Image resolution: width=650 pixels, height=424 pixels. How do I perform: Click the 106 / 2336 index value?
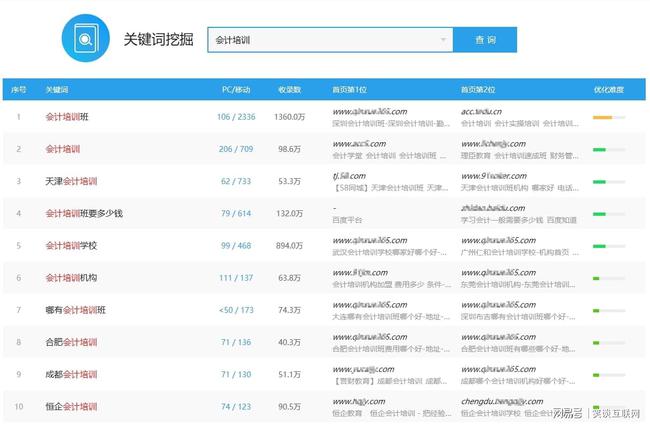(236, 117)
